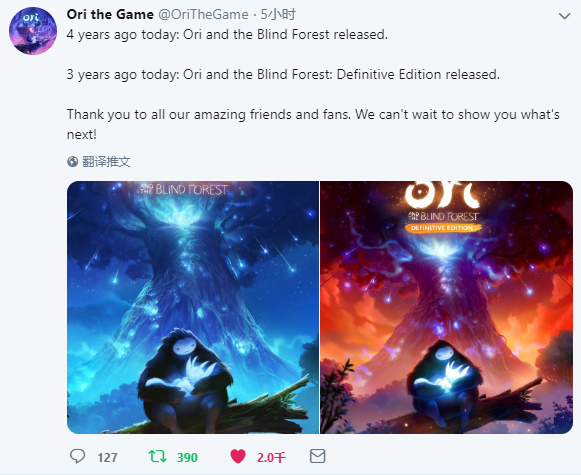Toggle the red heart like icon
Image resolution: width=581 pixels, height=475 pixels.
pyautogui.click(x=238, y=456)
